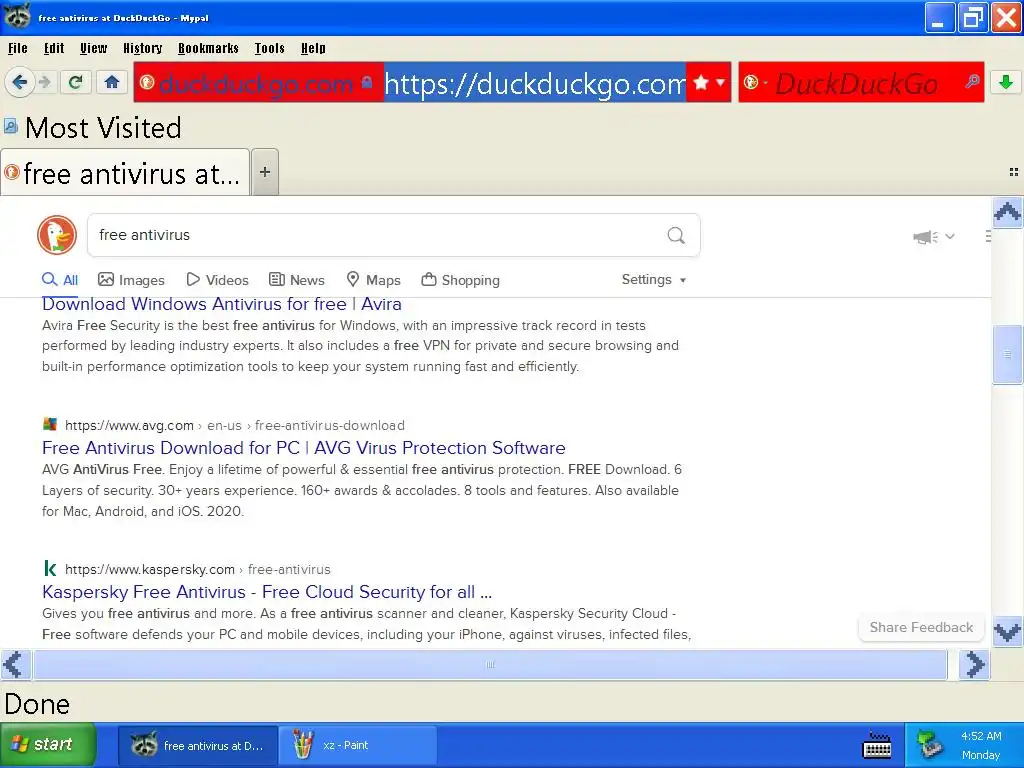This screenshot has height=768, width=1024.
Task: Switch to 'xz - Paint' taskbar window
Action: (x=357, y=745)
